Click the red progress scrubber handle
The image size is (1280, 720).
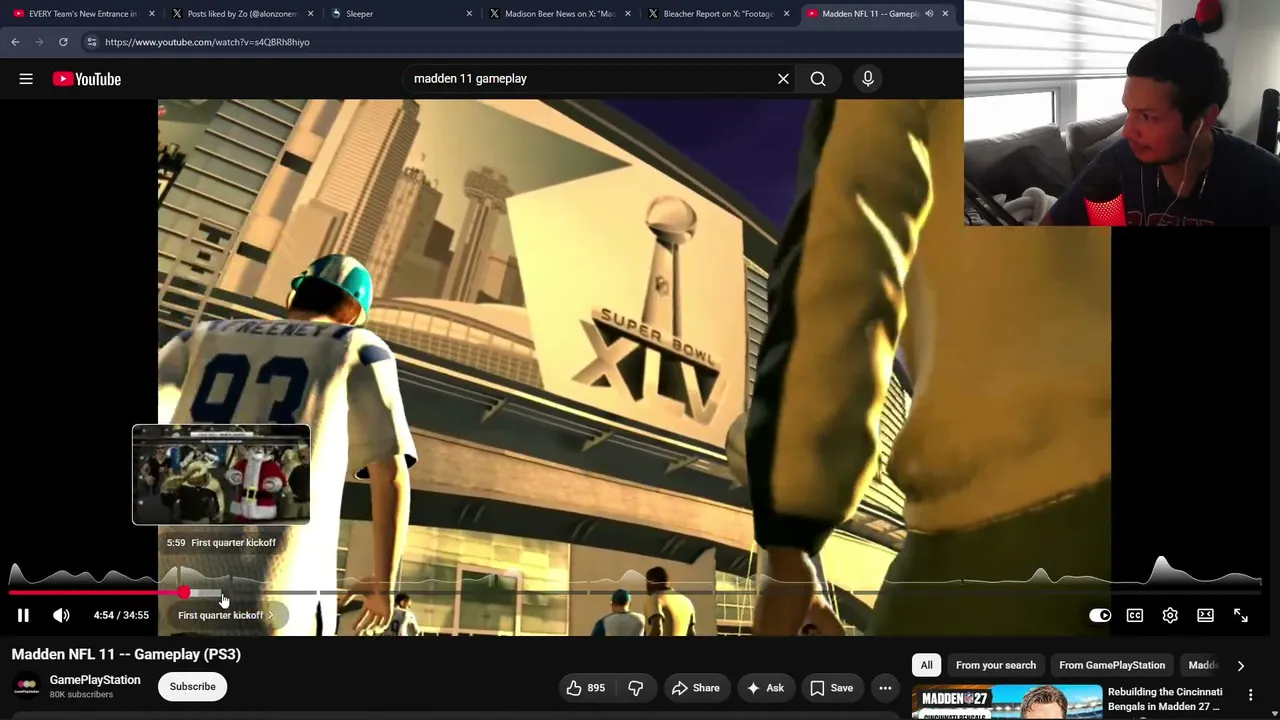tap(184, 594)
